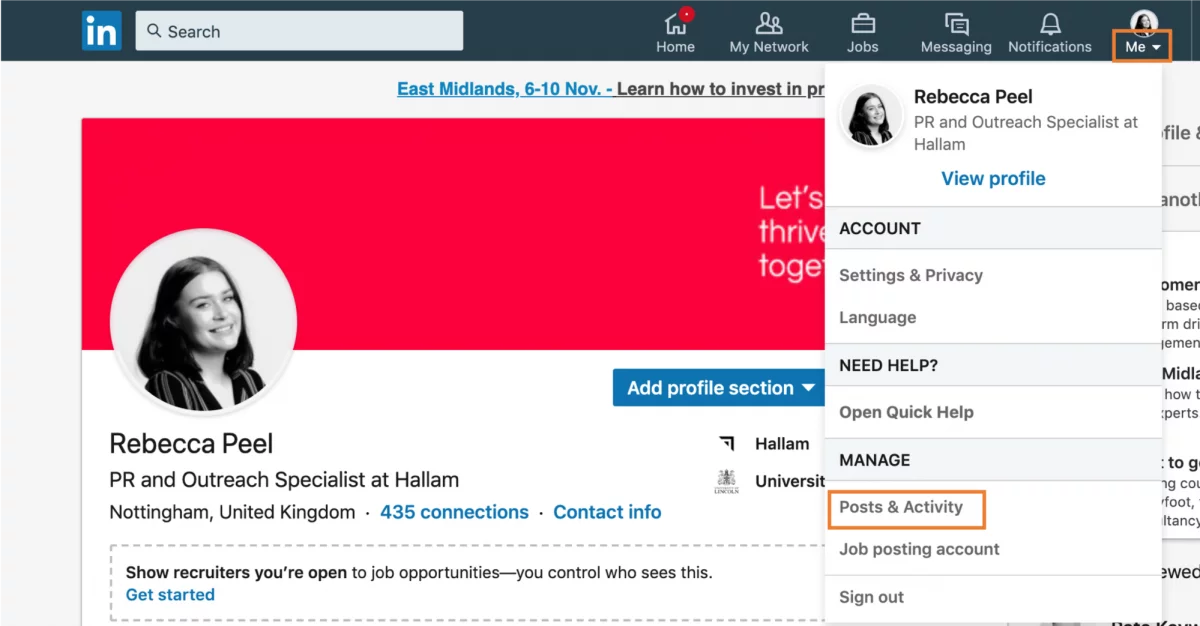
Task: Click Sign out
Action: tap(871, 596)
